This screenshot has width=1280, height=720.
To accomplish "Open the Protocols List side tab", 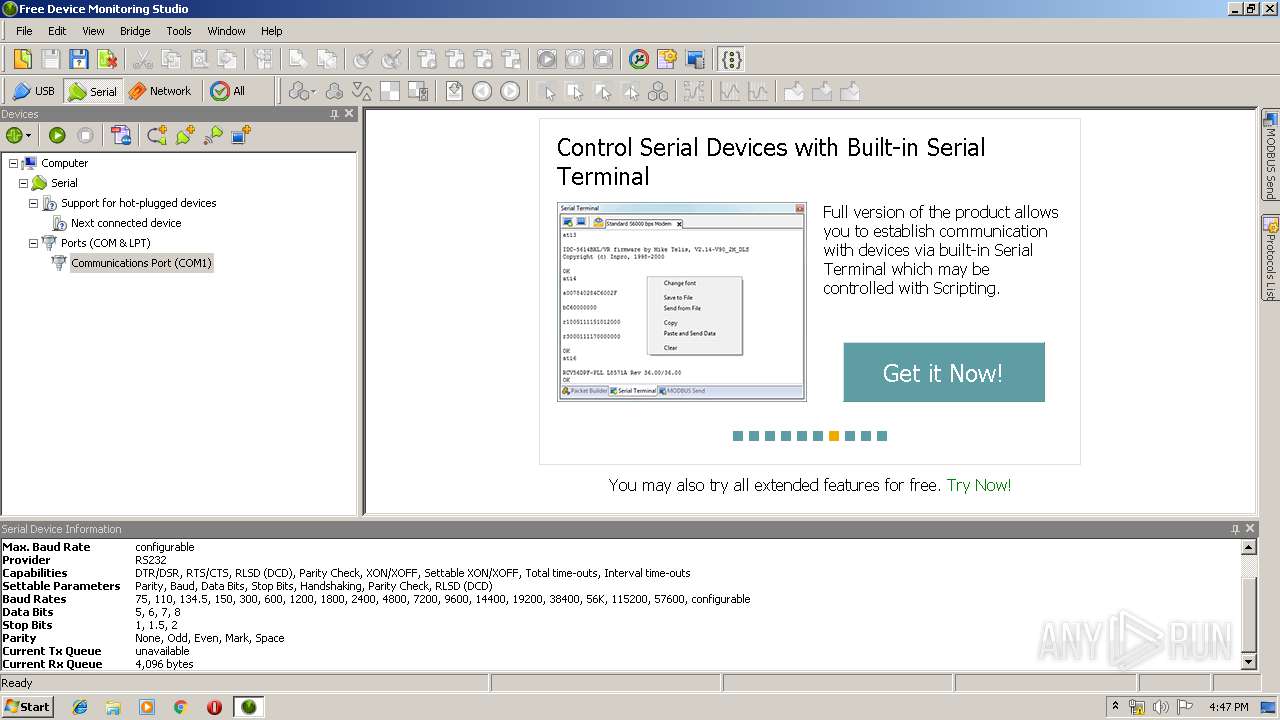I will point(1270,258).
